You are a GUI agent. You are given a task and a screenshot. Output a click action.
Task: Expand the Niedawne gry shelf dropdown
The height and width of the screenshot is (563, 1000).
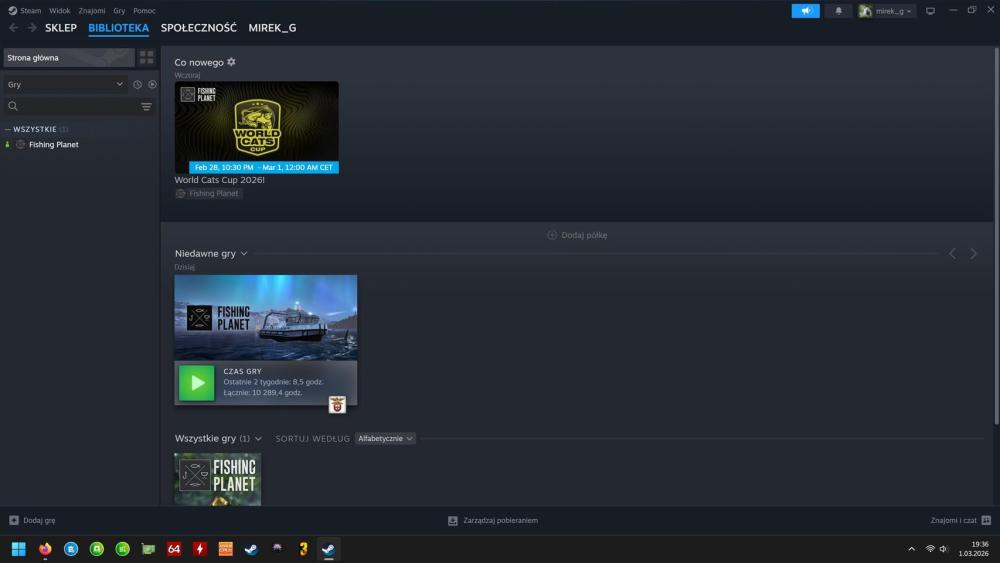click(x=244, y=254)
